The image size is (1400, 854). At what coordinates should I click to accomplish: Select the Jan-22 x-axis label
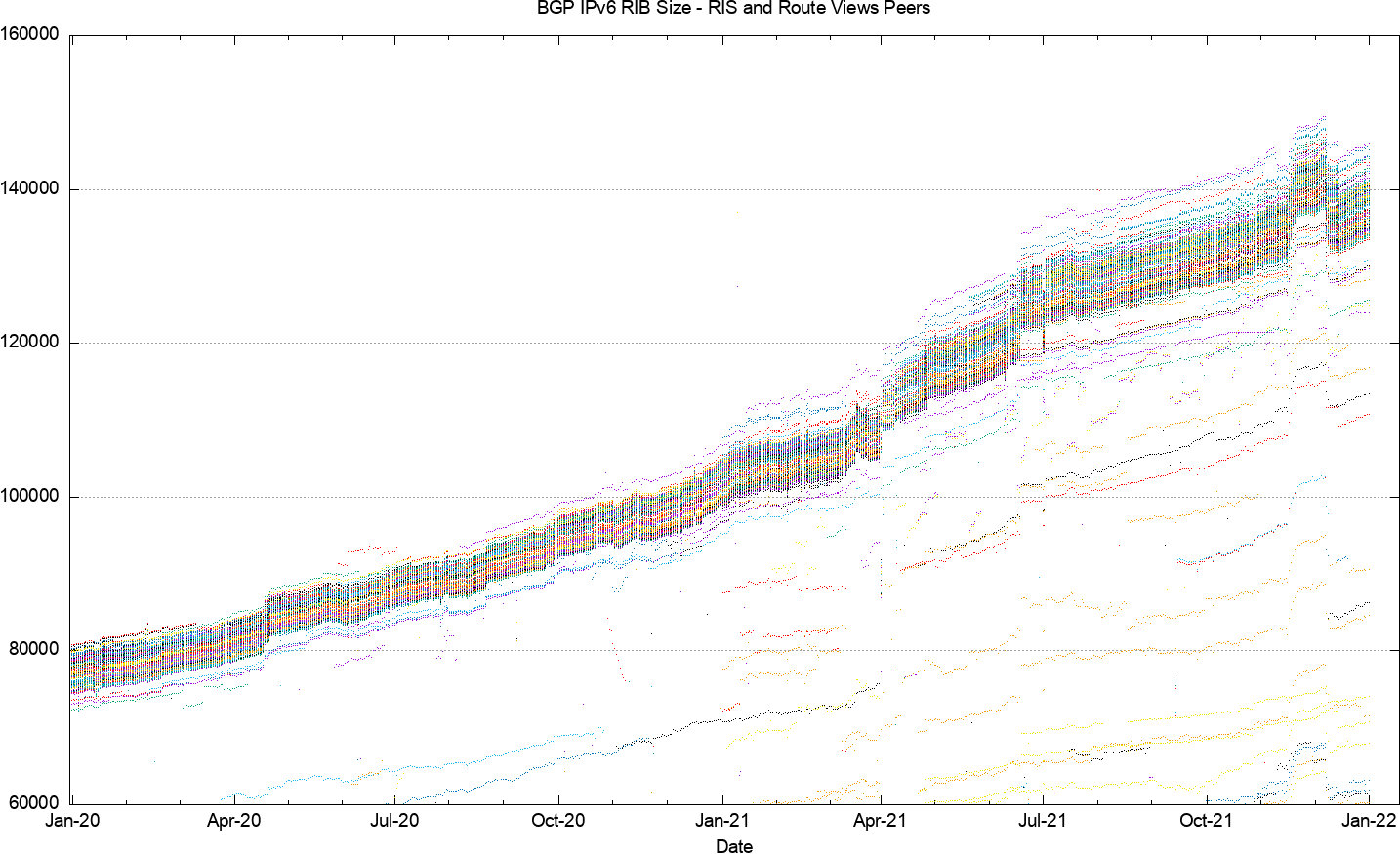[x=1369, y=821]
